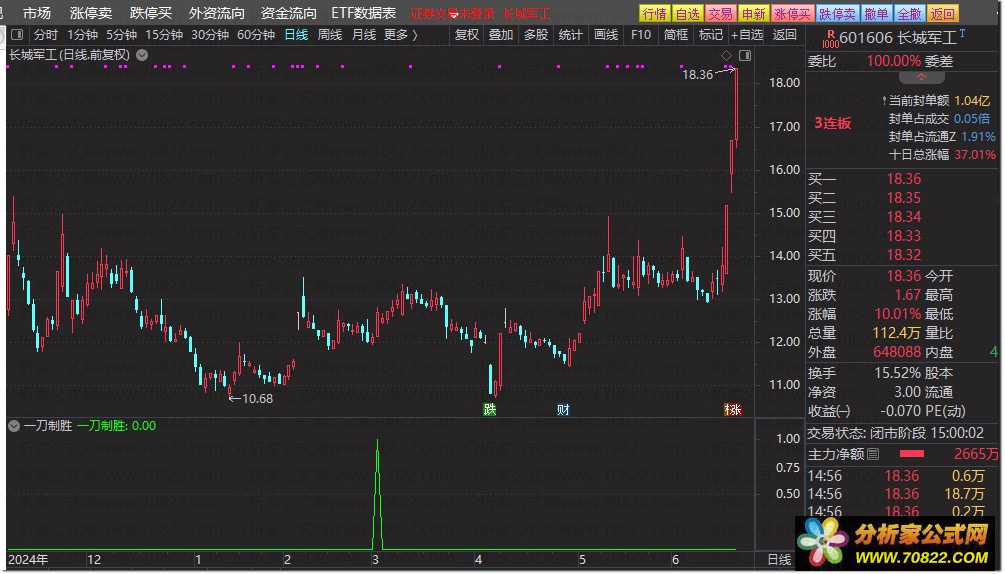This screenshot has width=1005, height=574.
Task: Switch to the 1分钟 period
Action: click(83, 35)
